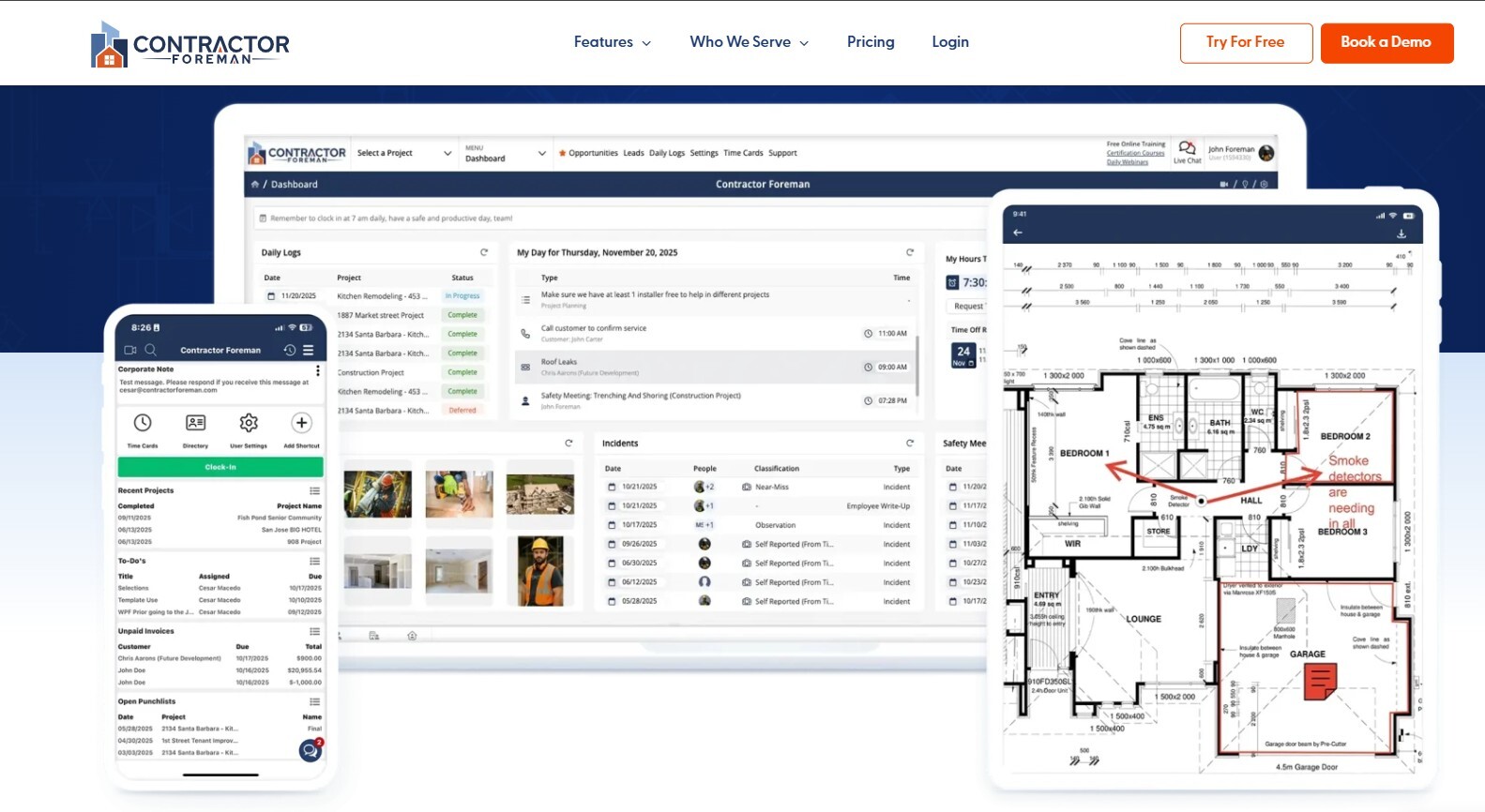This screenshot has height=812, width=1485.
Task: Open the Directory icon on phone
Action: tap(195, 423)
